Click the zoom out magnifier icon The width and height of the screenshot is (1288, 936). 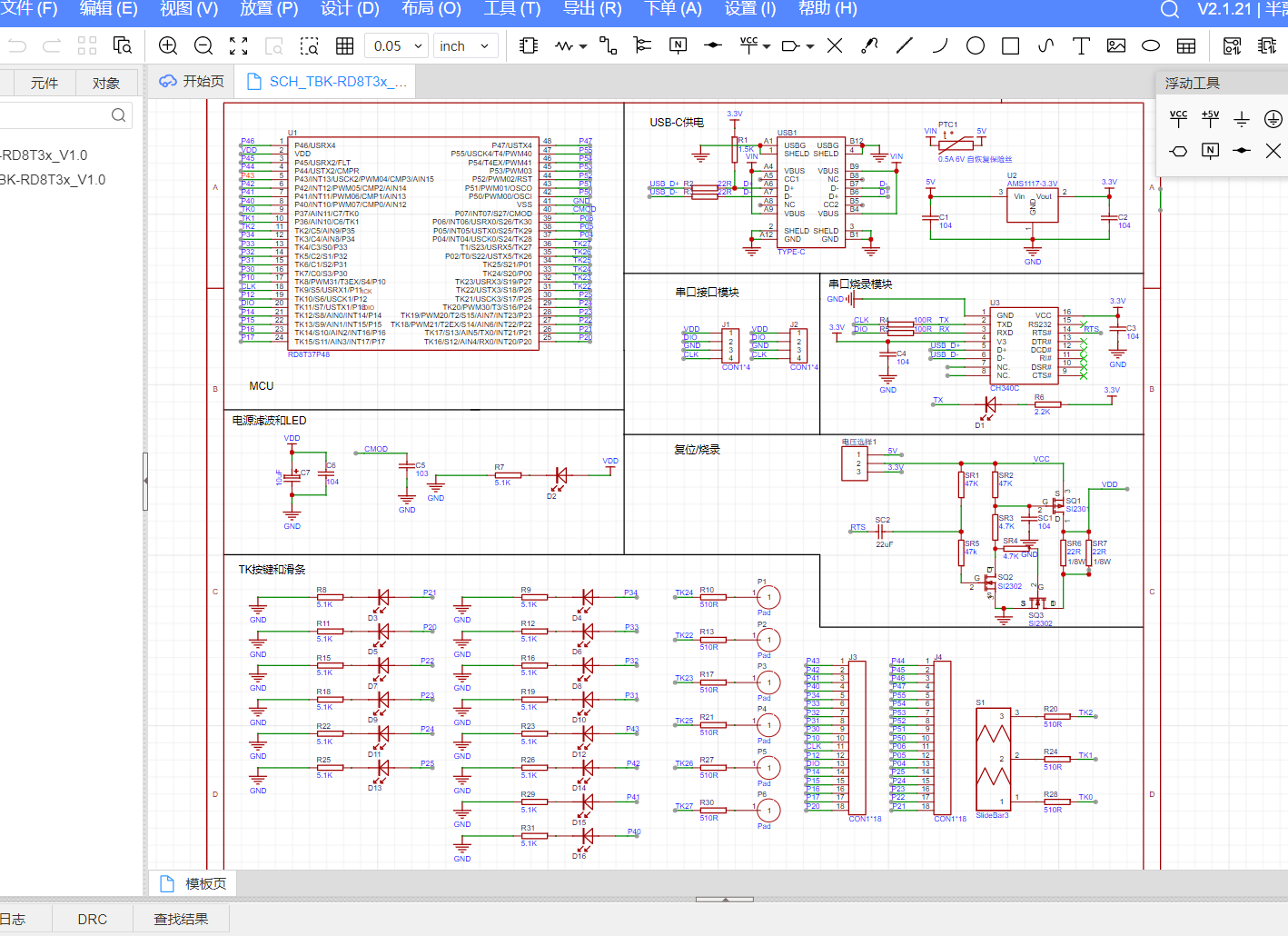pos(203,45)
